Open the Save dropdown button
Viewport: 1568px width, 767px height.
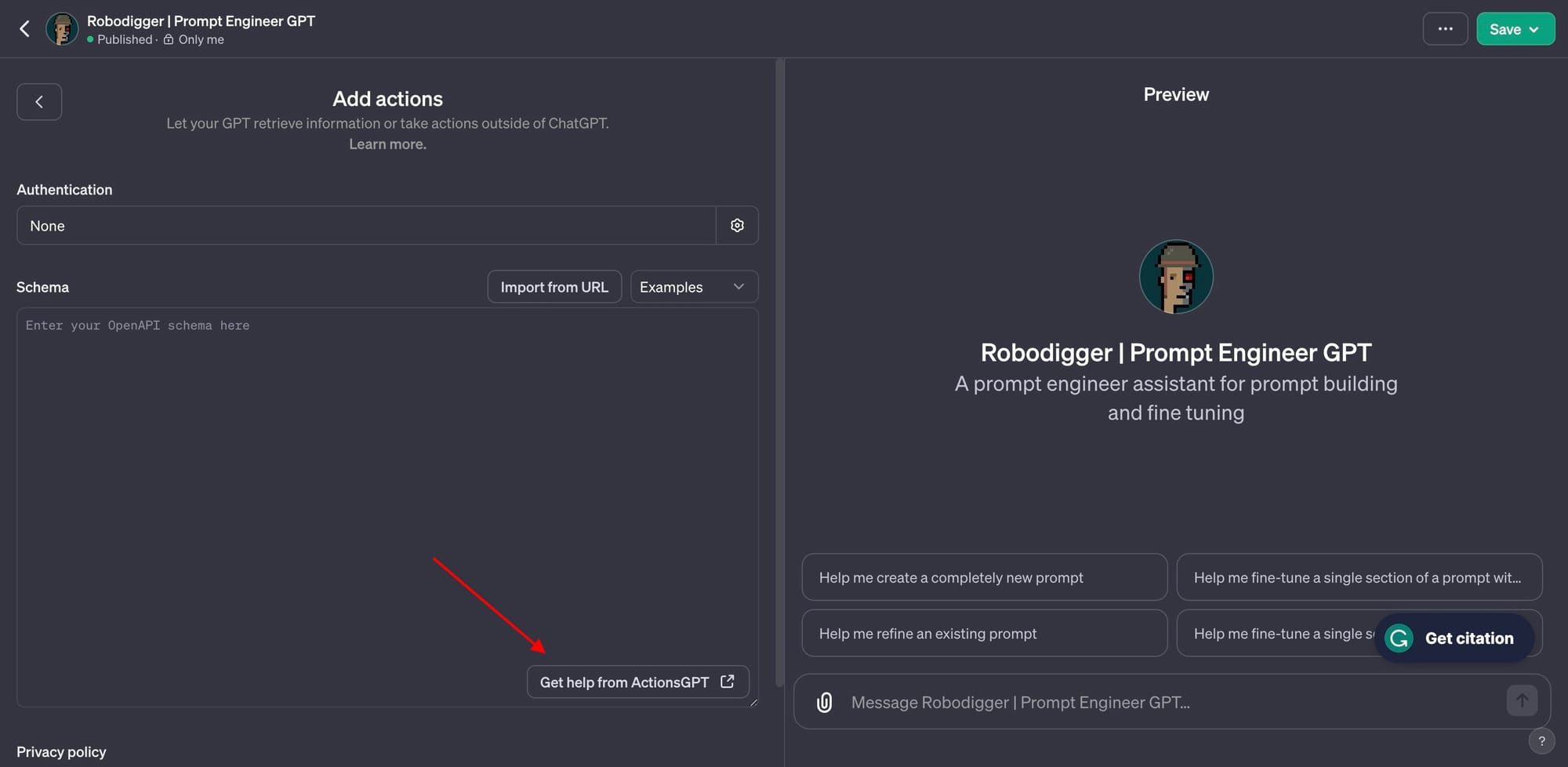[1515, 29]
